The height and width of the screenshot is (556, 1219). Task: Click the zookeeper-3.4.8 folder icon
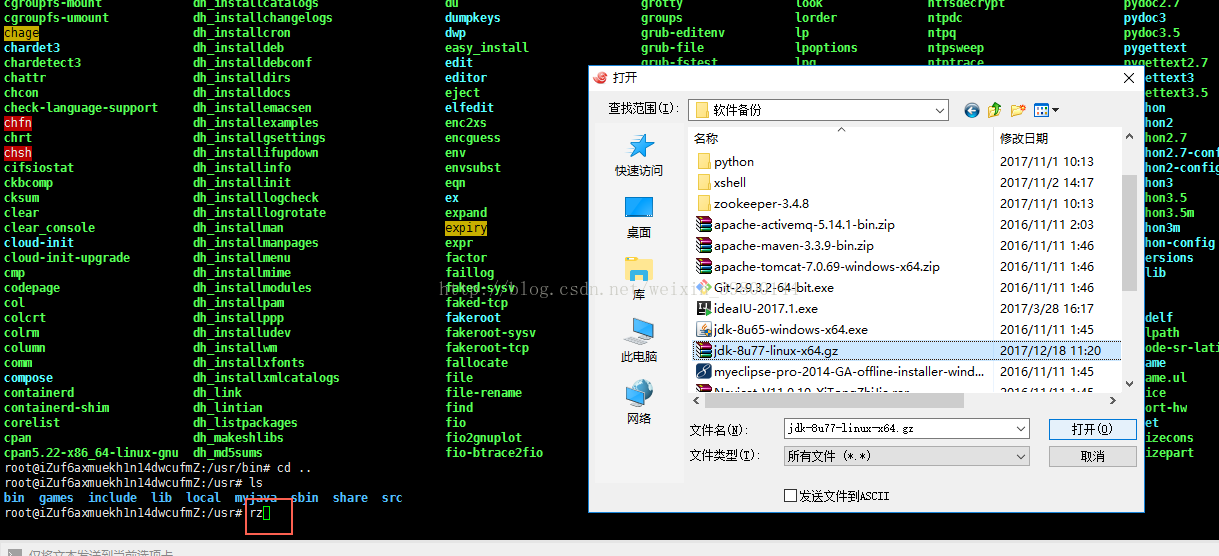pyautogui.click(x=703, y=203)
